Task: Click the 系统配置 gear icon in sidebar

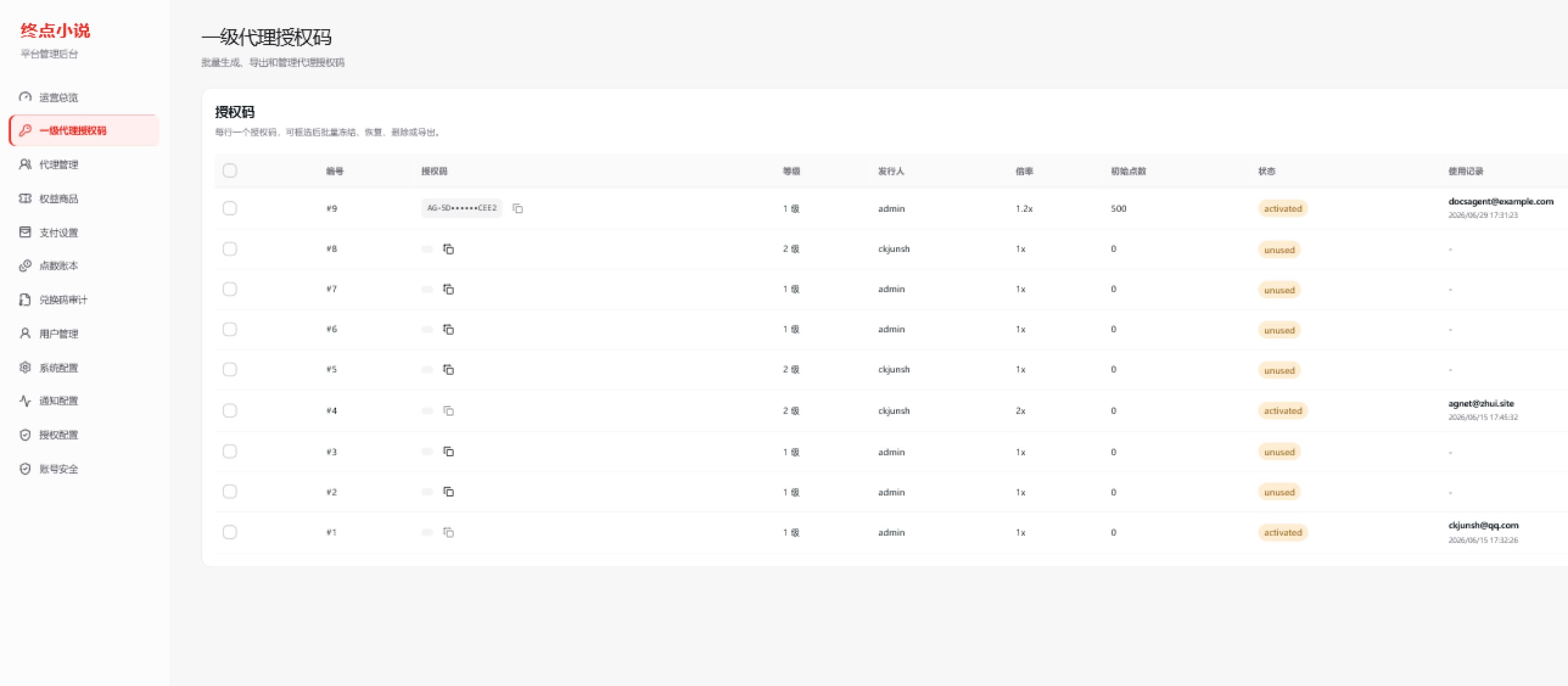Action: (x=25, y=367)
